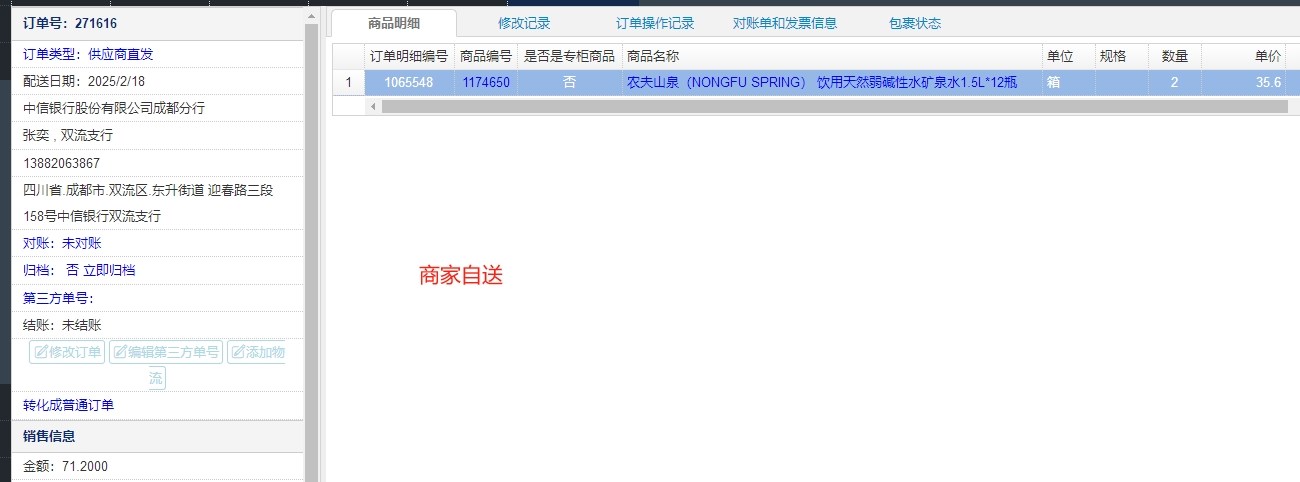Click the table scrollbar left arrow
Image resolution: width=1300 pixels, height=482 pixels.
click(373, 106)
